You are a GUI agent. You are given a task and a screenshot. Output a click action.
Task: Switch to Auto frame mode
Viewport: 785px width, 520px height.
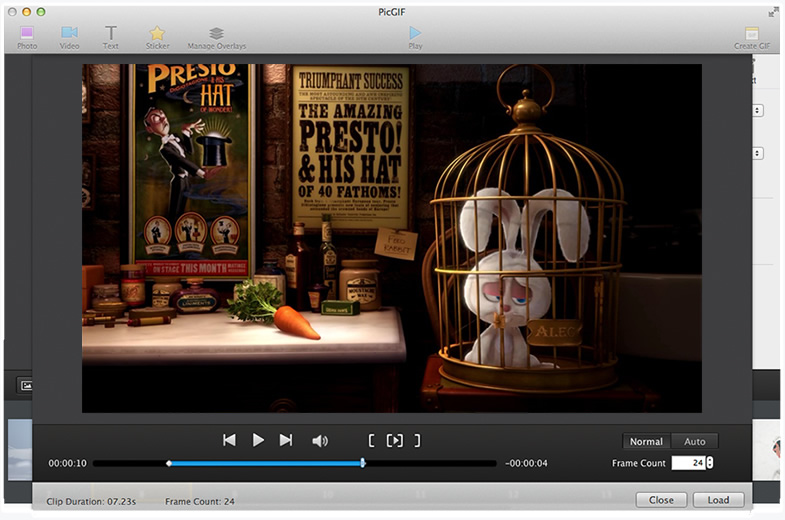[x=694, y=441]
